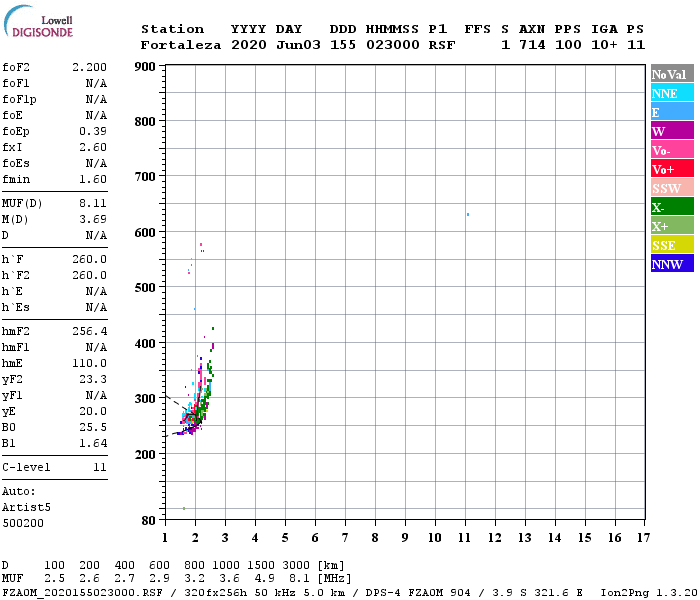
Task: Click the B1 value 1.64
Action: [x=93, y=443]
